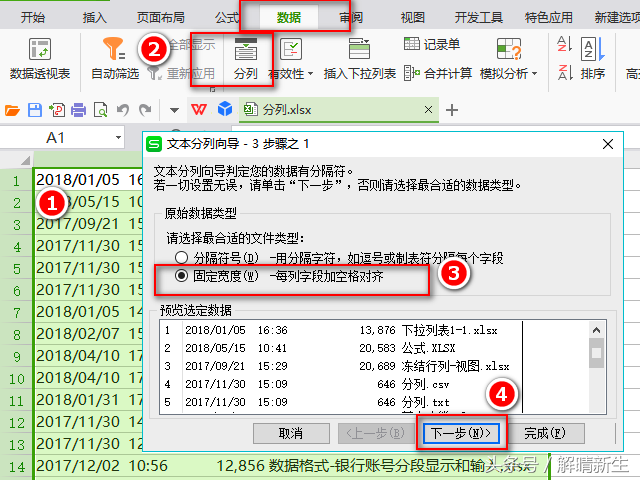Click preview row 冻结行列-视图.xlsx
This screenshot has height=480, width=640.
(x=341, y=366)
